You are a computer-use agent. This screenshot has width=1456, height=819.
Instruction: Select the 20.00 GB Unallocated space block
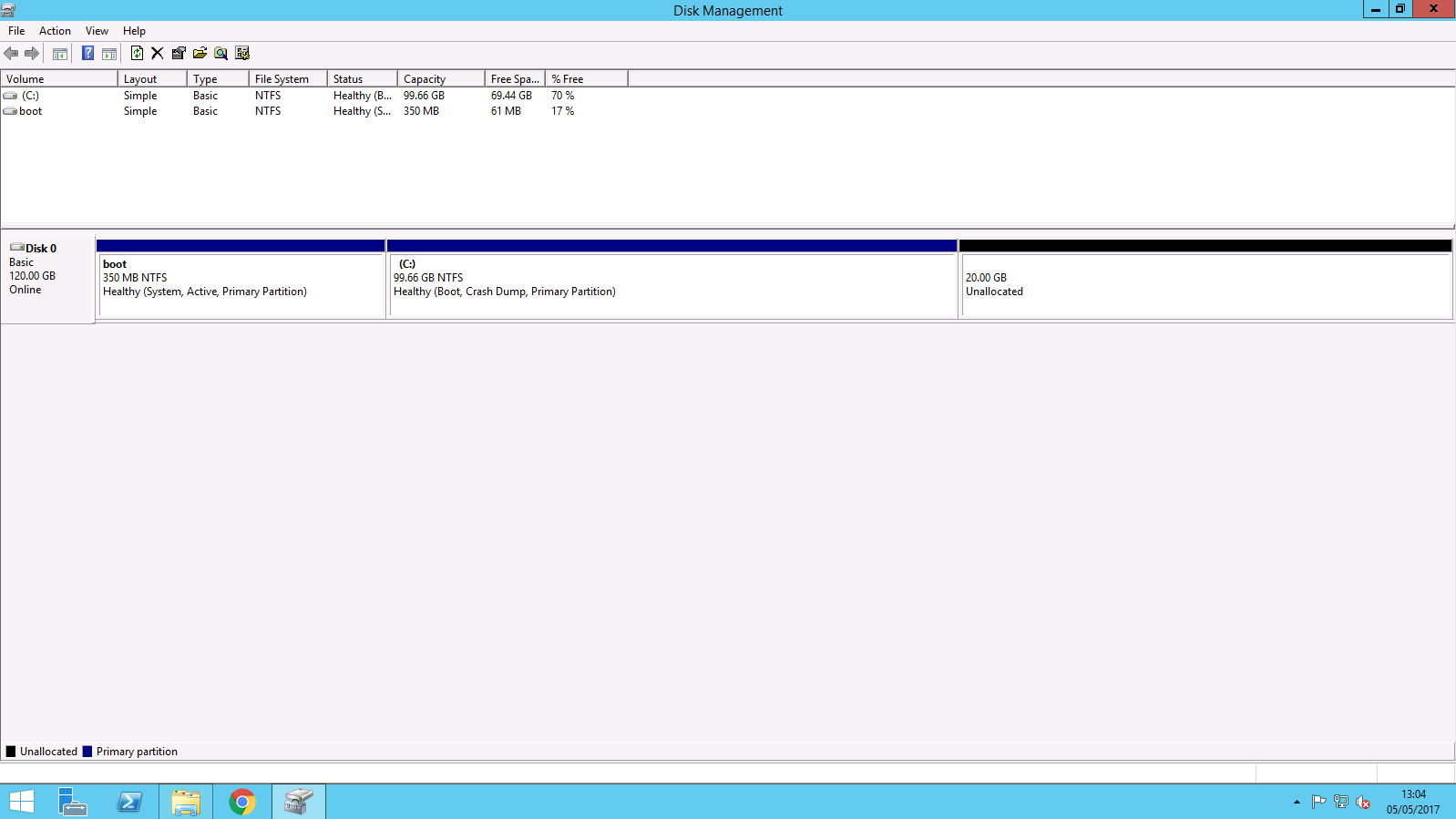pyautogui.click(x=1205, y=279)
